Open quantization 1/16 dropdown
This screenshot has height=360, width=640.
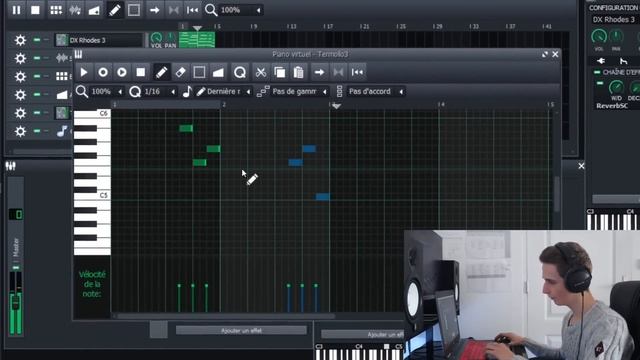click(159, 91)
